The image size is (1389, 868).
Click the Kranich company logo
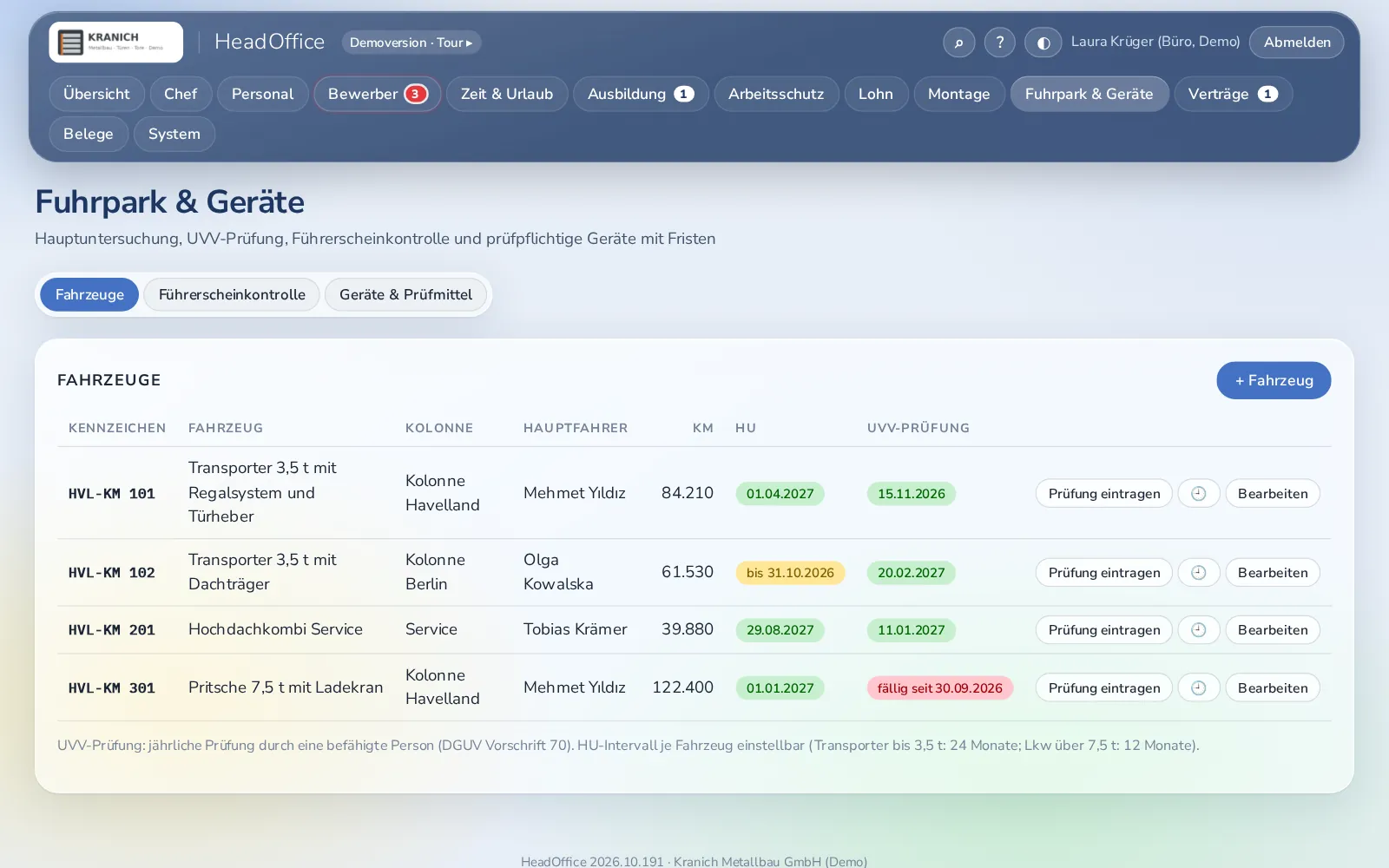point(115,42)
